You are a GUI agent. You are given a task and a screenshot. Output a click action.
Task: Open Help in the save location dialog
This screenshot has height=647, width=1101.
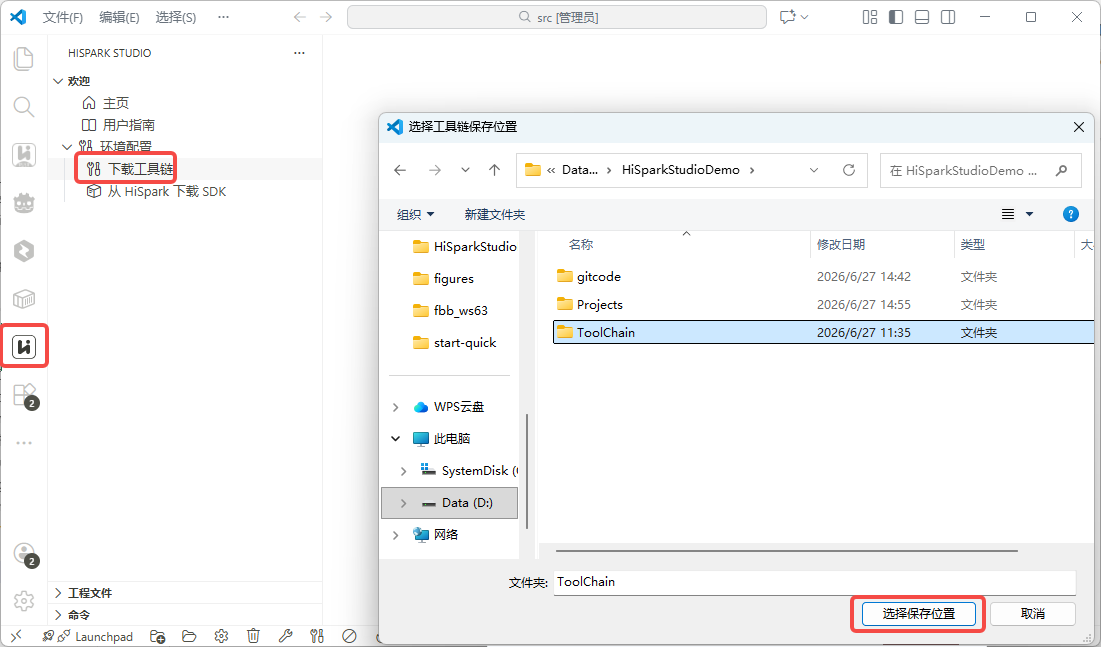click(1070, 214)
